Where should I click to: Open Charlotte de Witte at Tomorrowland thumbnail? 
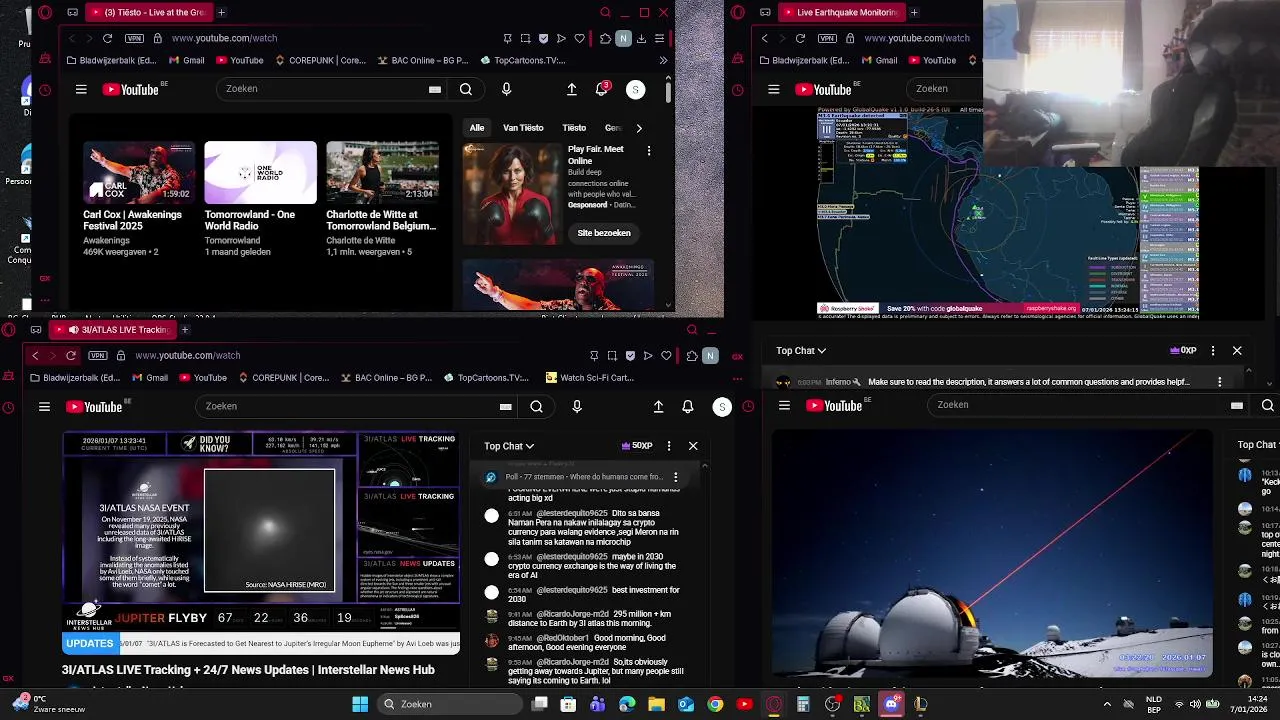382,172
